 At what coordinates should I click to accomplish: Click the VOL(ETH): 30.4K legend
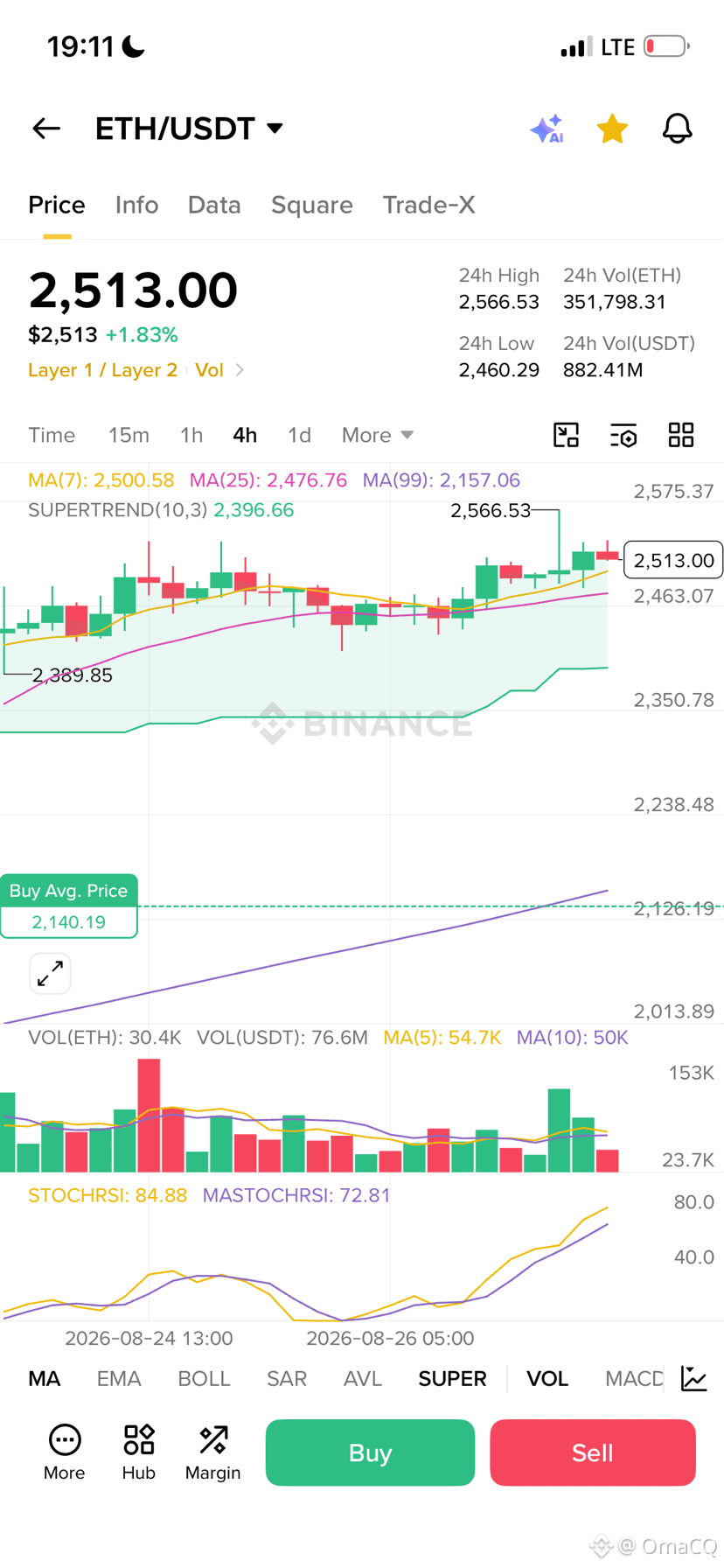[105, 1038]
